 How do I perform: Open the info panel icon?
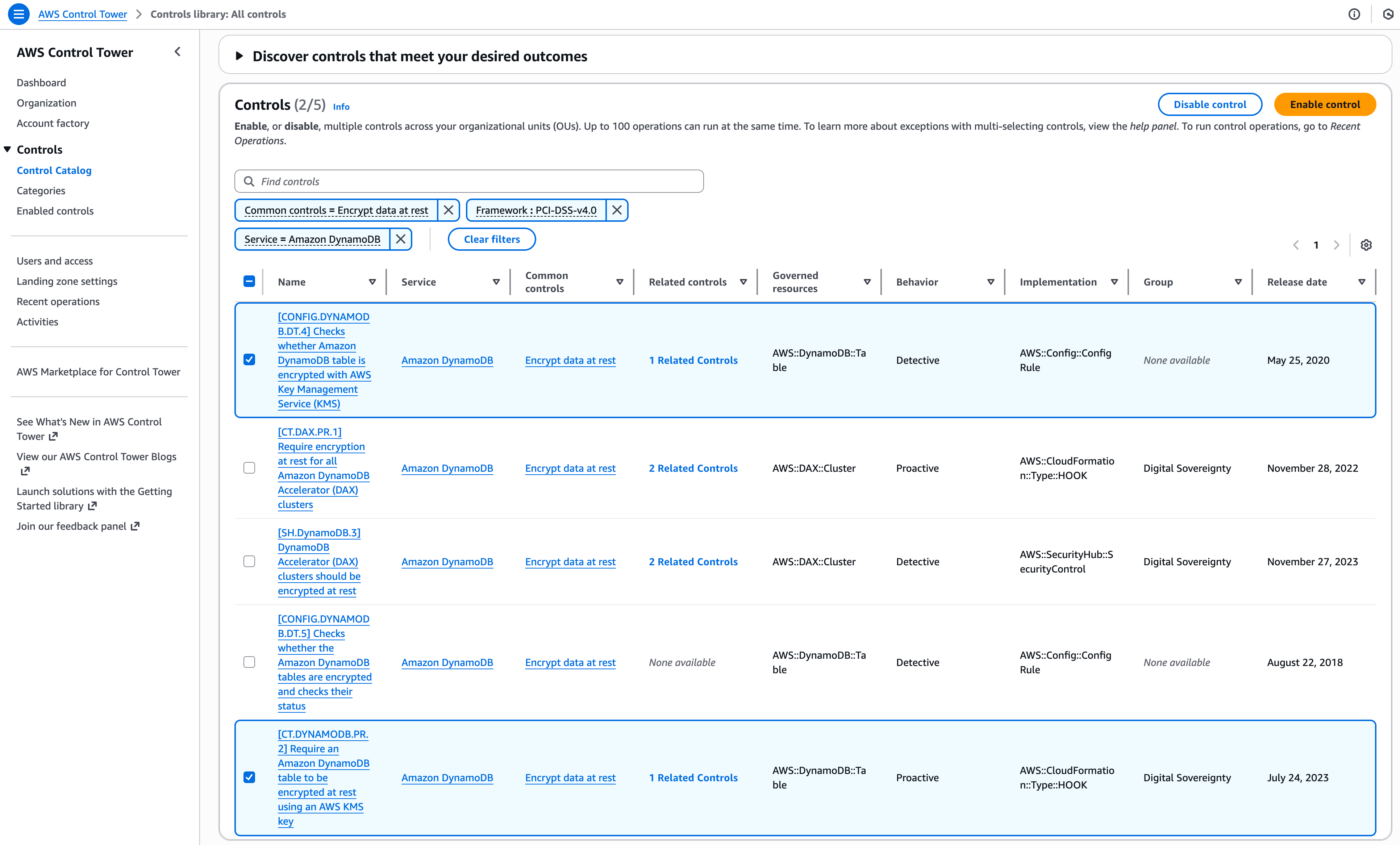pyautogui.click(x=1354, y=14)
